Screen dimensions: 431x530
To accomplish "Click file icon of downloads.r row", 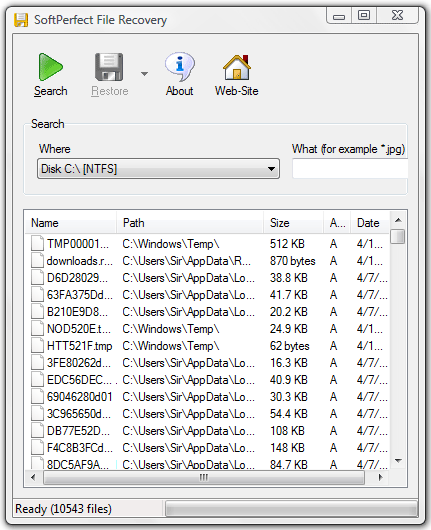I will pyautogui.click(x=37, y=260).
